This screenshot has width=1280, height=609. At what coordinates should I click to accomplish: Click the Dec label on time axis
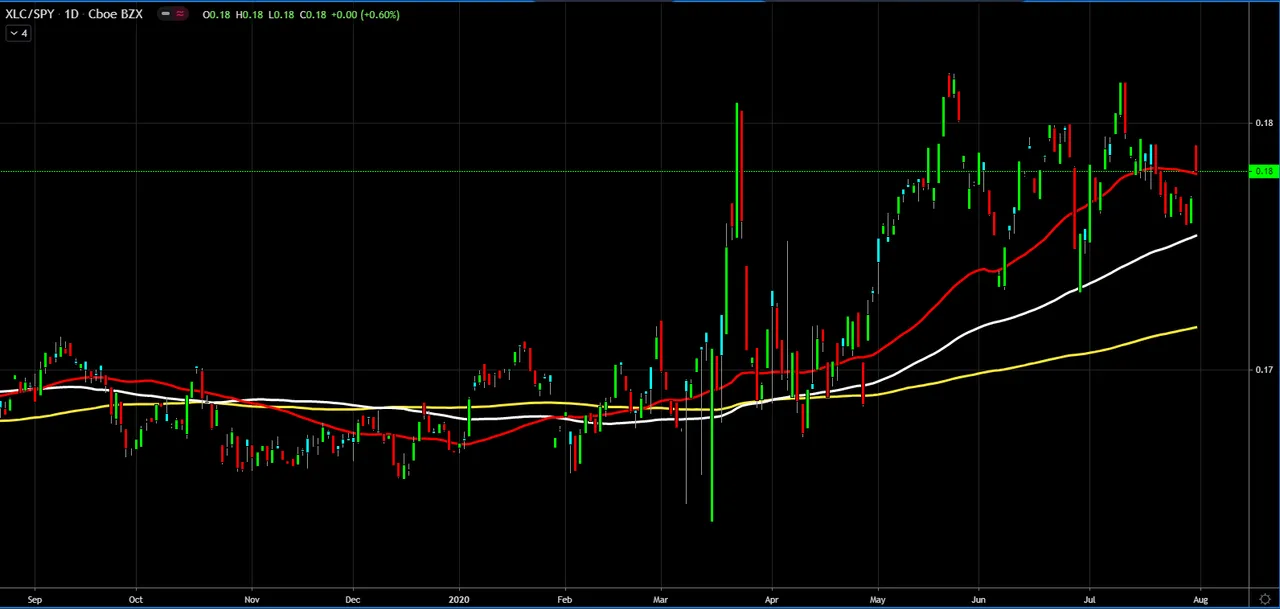pyautogui.click(x=353, y=599)
